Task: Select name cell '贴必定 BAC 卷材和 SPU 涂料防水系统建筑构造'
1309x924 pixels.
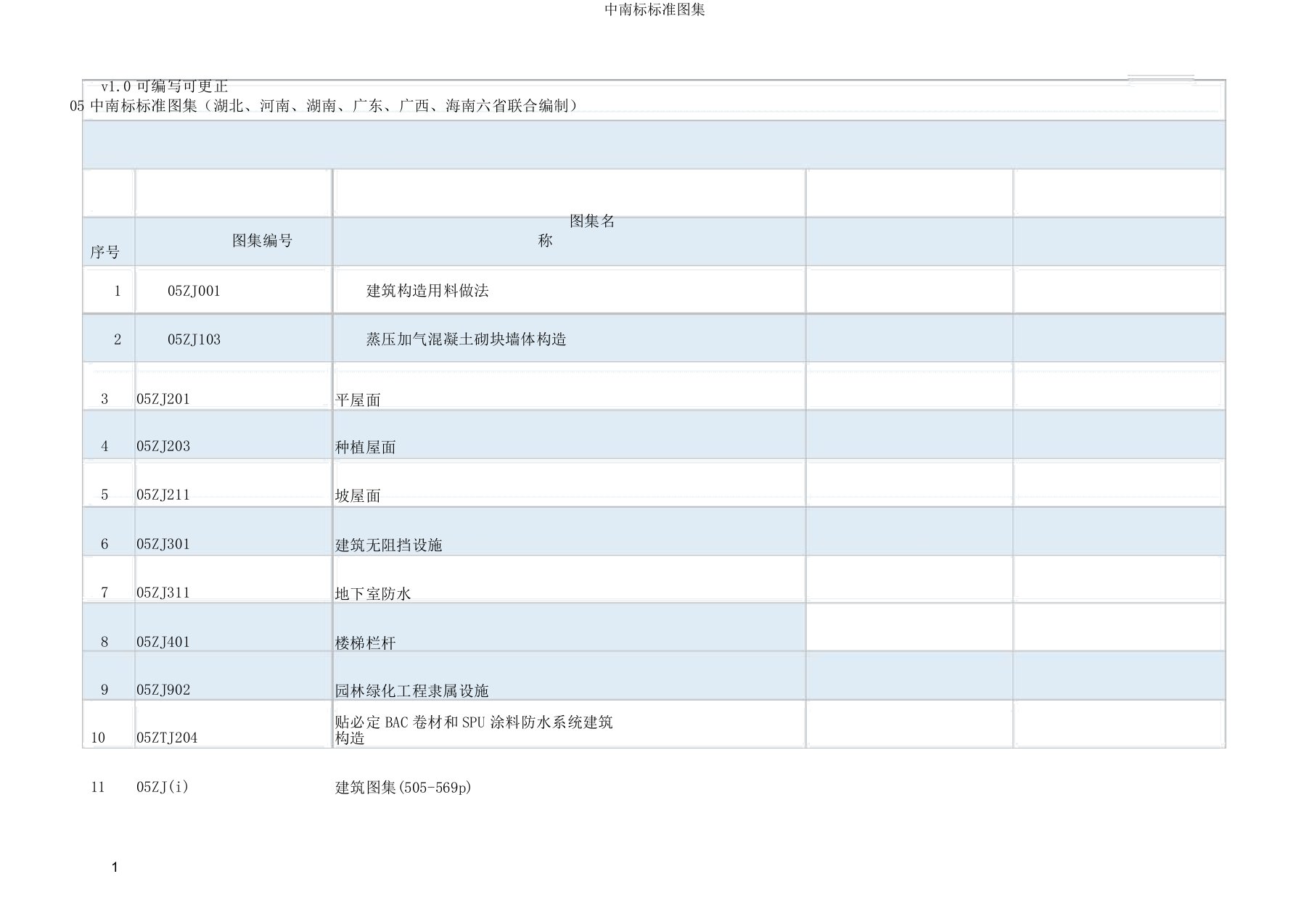Action: click(x=474, y=730)
